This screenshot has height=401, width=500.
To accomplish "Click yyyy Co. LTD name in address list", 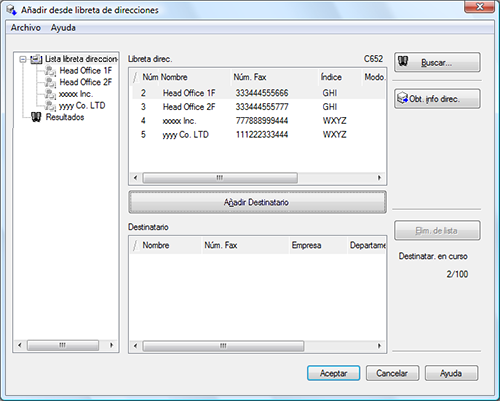I will click(185, 135).
